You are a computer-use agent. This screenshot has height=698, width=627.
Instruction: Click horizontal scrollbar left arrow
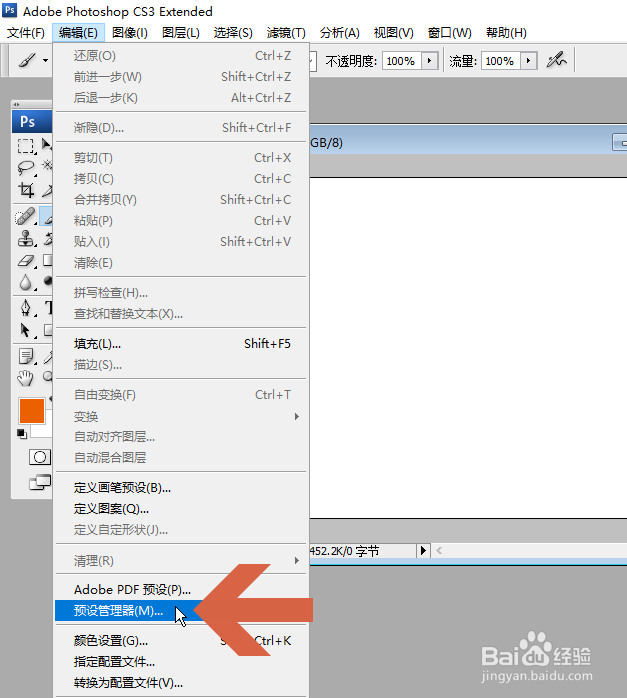pos(439,551)
